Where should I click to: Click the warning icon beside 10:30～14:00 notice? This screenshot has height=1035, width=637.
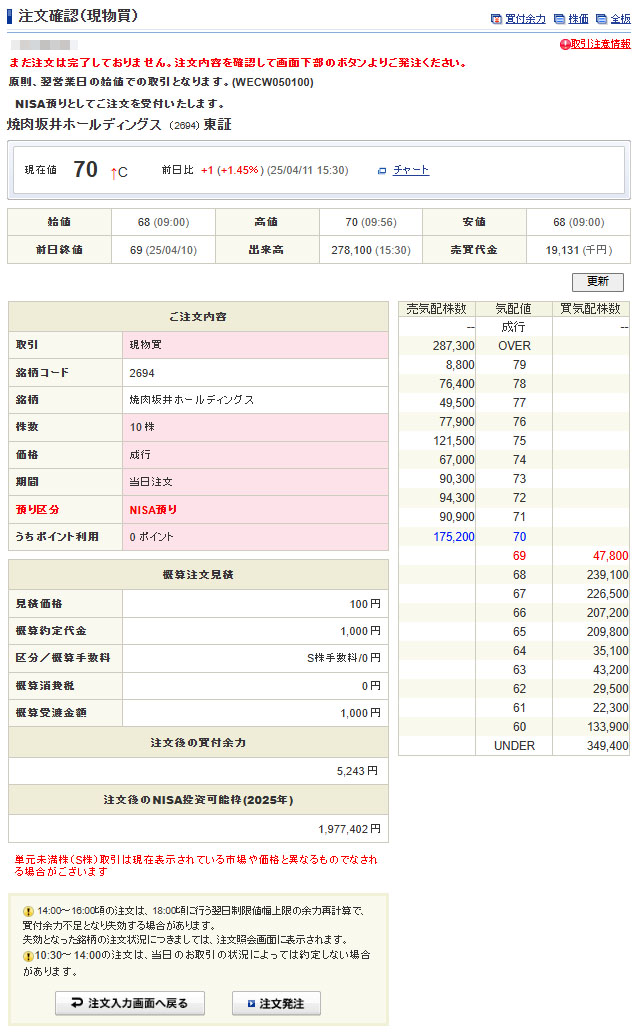click(x=28, y=956)
